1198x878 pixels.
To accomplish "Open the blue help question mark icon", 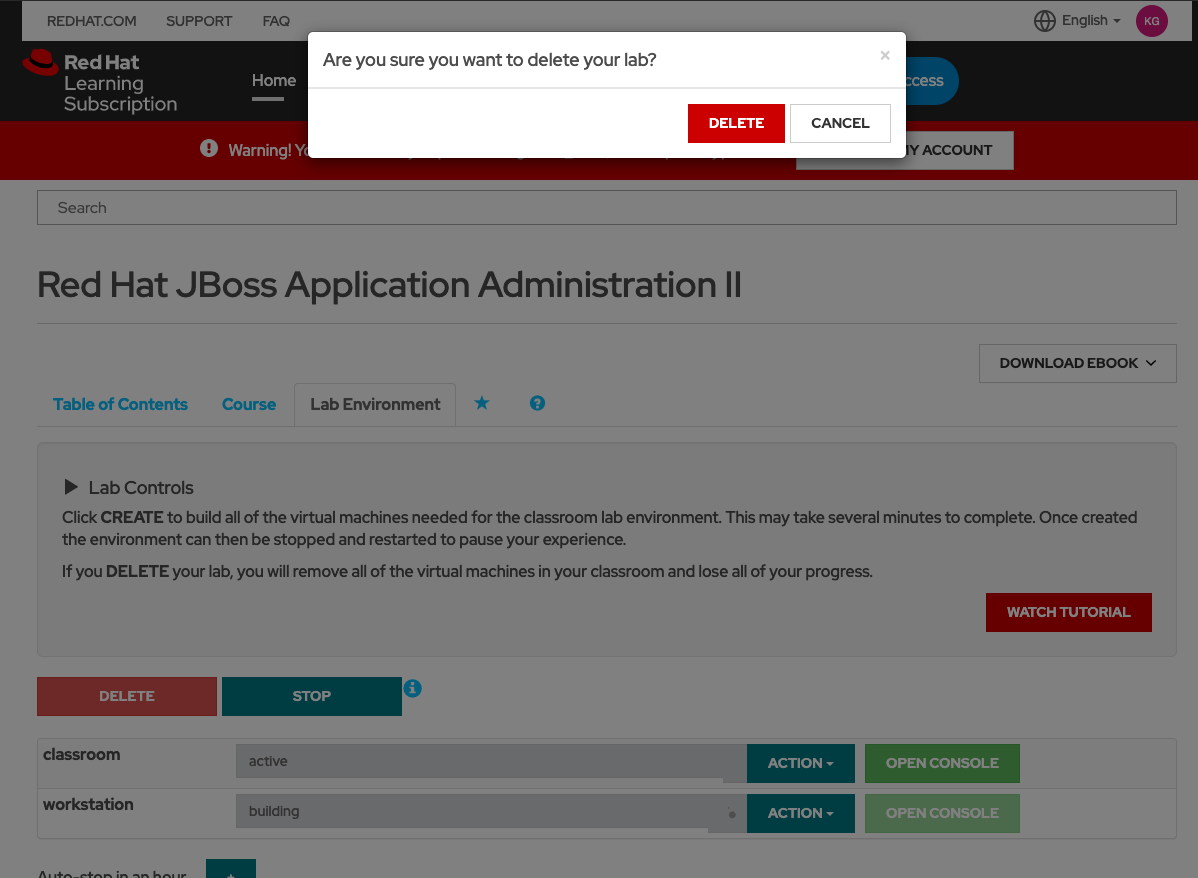I will pyautogui.click(x=537, y=403).
